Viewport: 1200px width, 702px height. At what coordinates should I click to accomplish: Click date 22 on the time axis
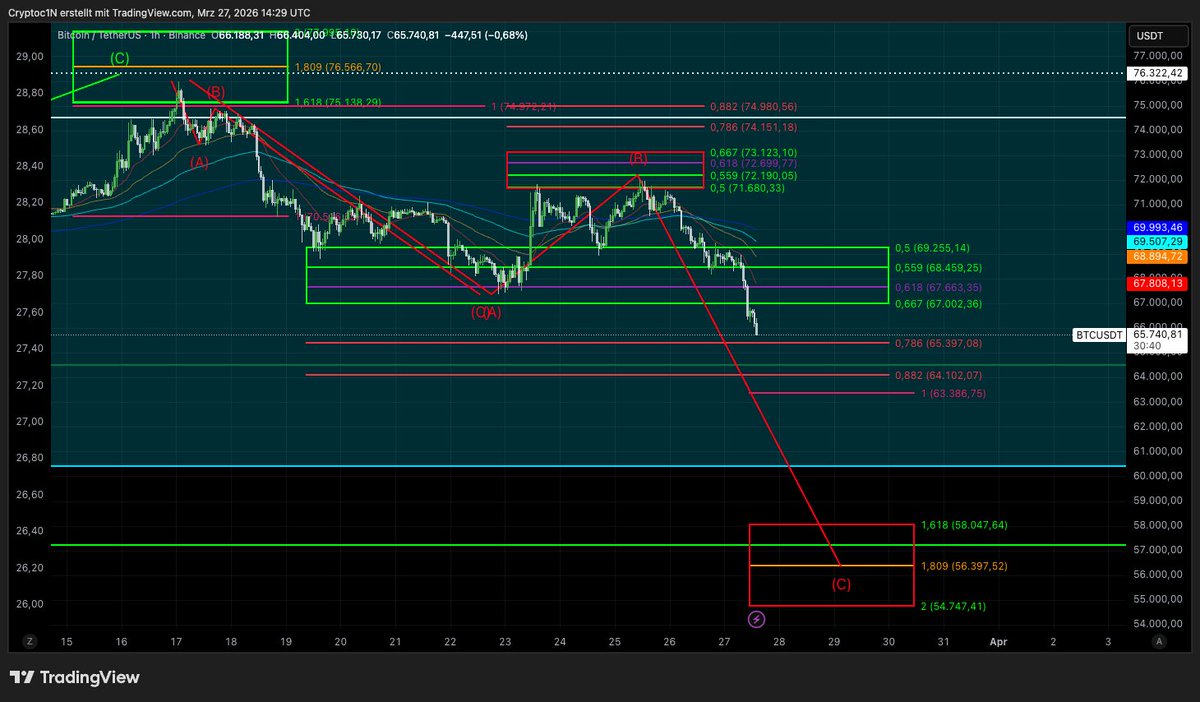coord(450,641)
